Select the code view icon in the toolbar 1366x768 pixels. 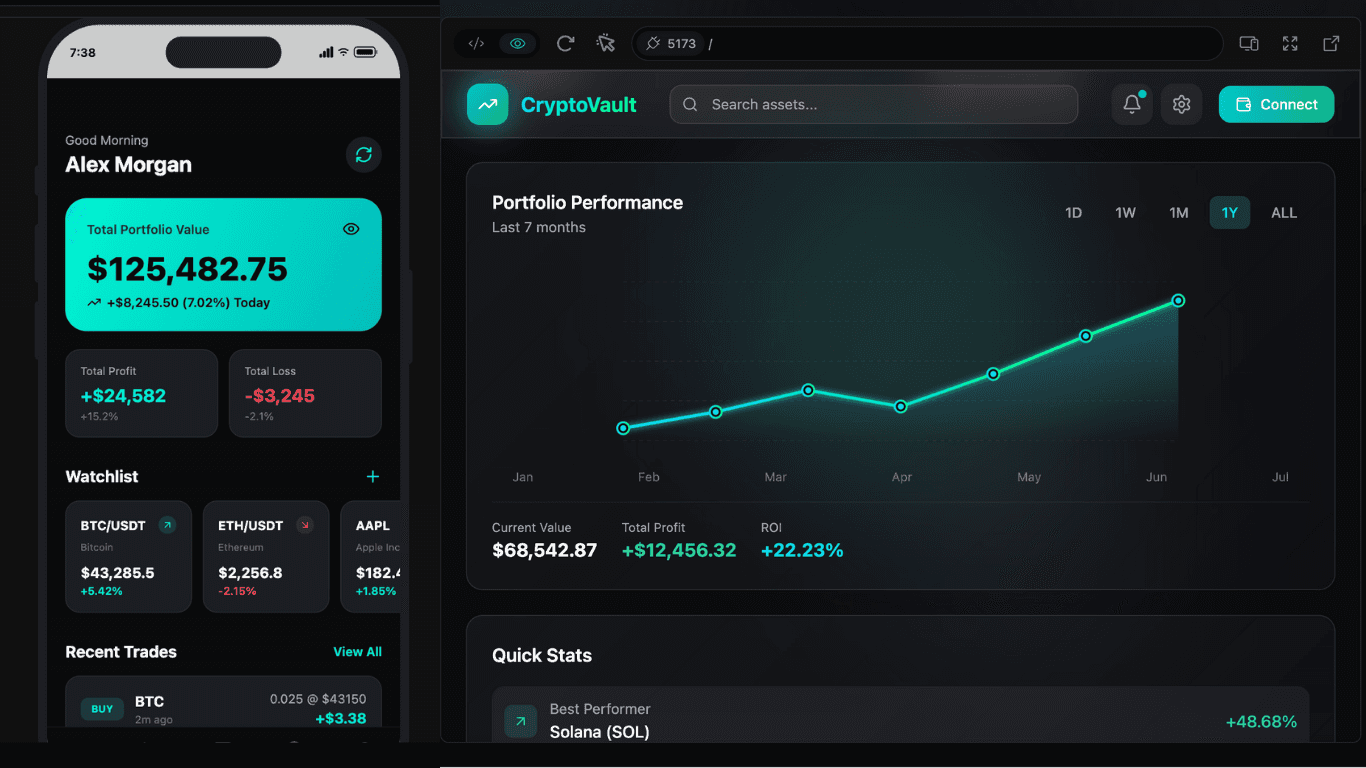476,43
